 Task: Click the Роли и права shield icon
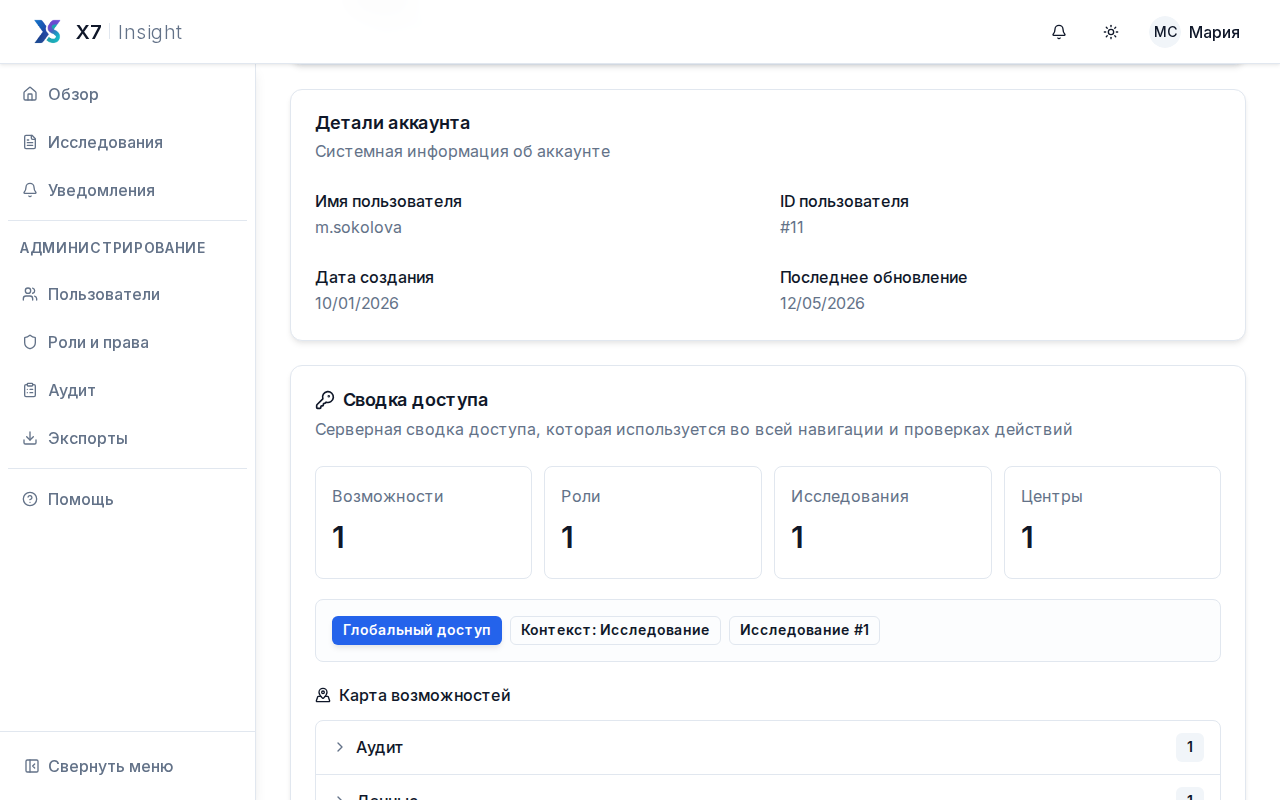(30, 342)
